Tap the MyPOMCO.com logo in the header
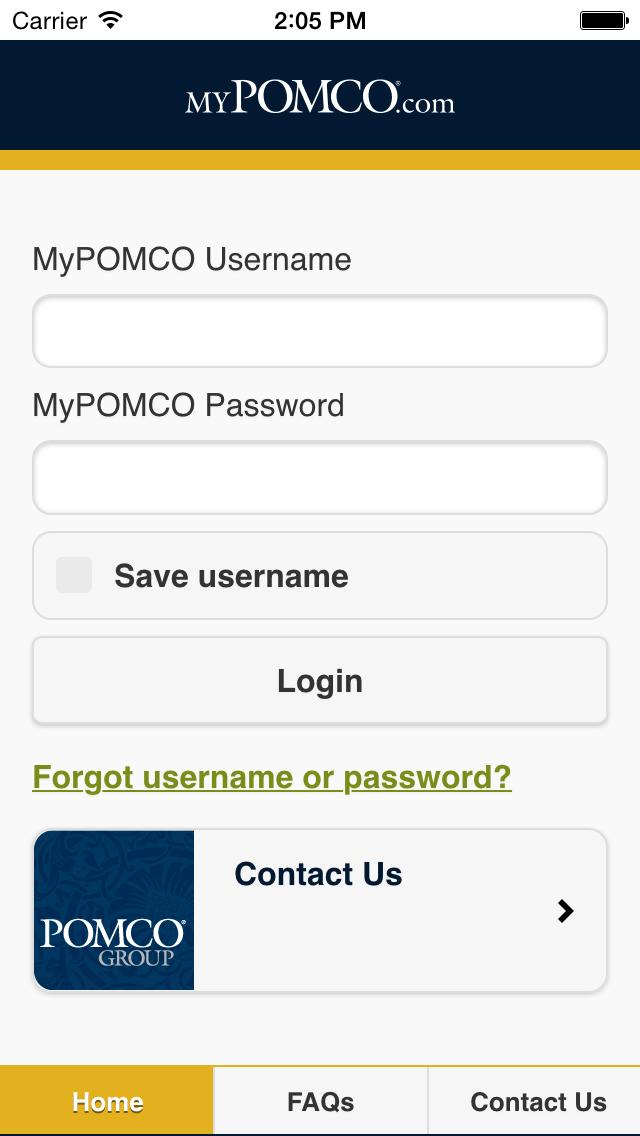Image resolution: width=640 pixels, height=1136 pixels. click(320, 98)
